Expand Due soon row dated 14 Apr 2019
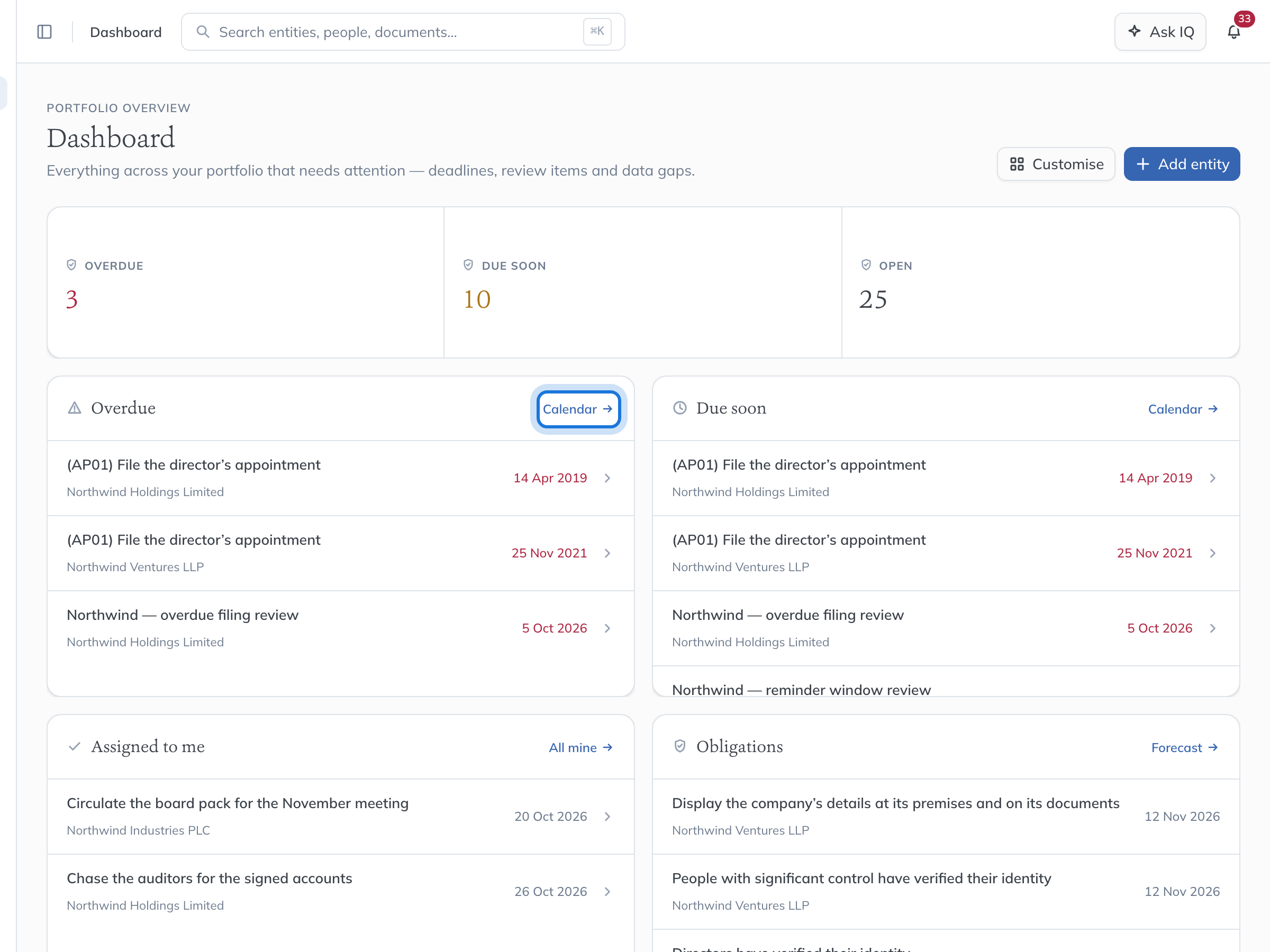This screenshot has height=952, width=1270. [1213, 478]
